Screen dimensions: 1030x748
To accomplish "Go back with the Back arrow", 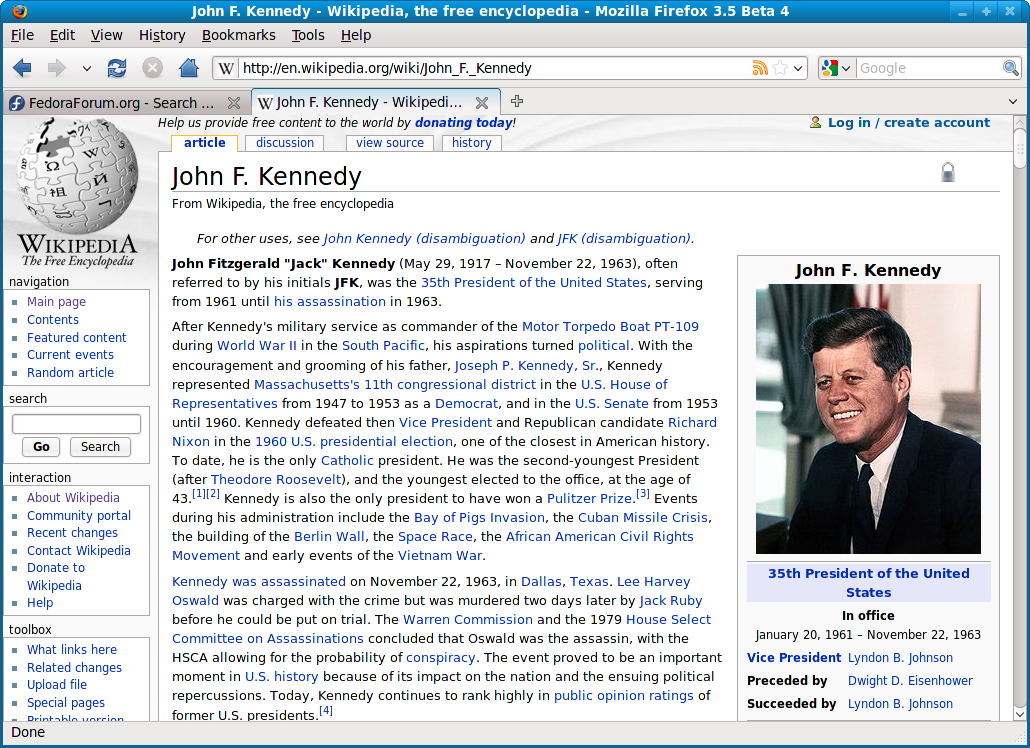I will 22,68.
